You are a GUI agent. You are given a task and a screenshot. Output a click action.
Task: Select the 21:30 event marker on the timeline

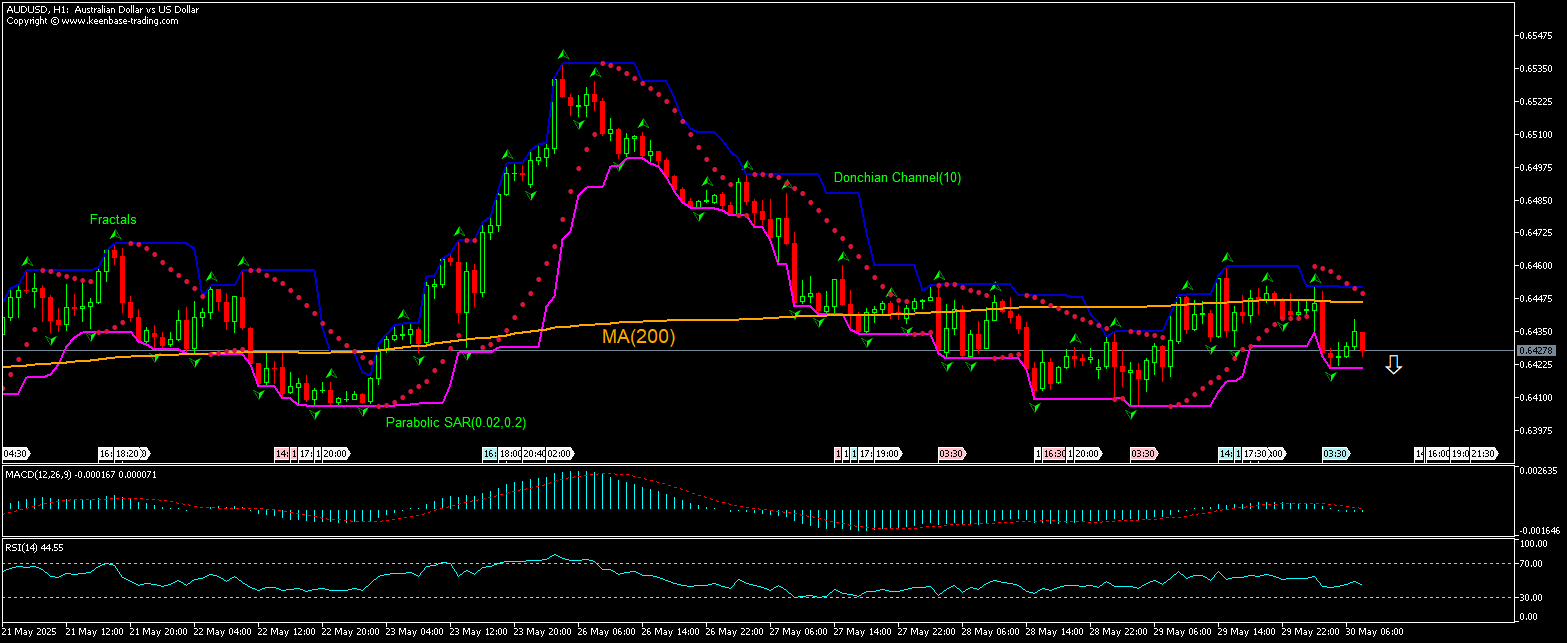pyautogui.click(x=1484, y=453)
